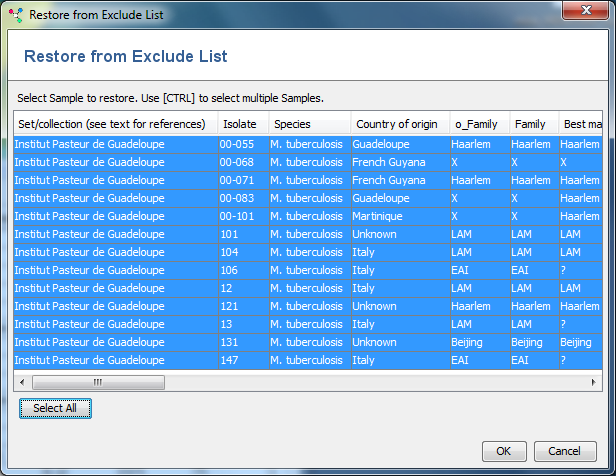
Task: Select the row for isolate 147
Action: (240, 360)
